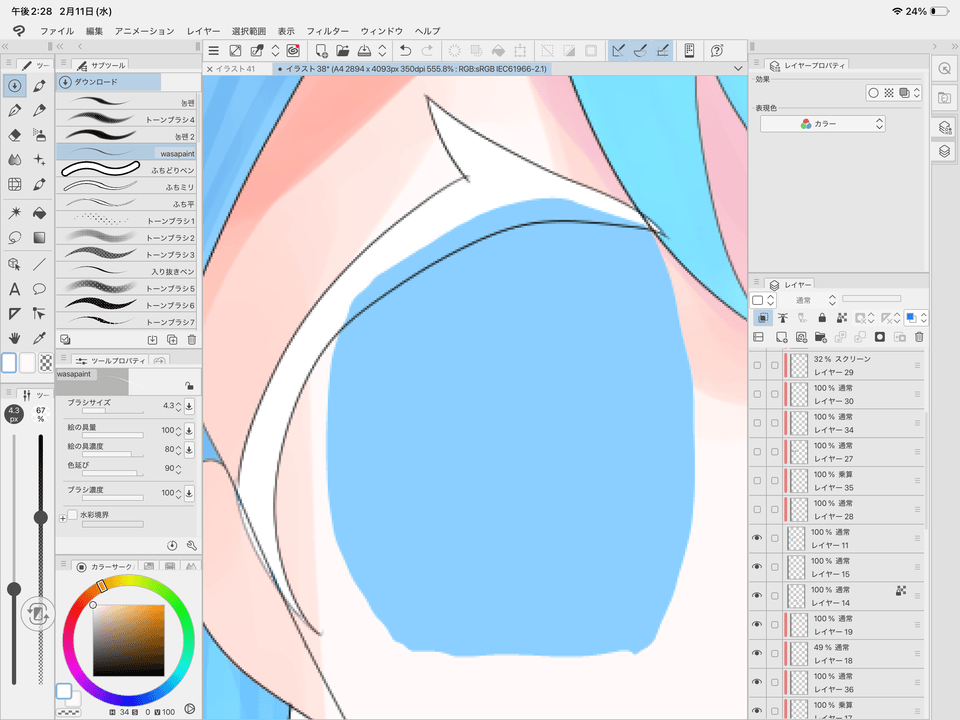
Task: Select the Fill bucket tool
Action: [x=40, y=212]
